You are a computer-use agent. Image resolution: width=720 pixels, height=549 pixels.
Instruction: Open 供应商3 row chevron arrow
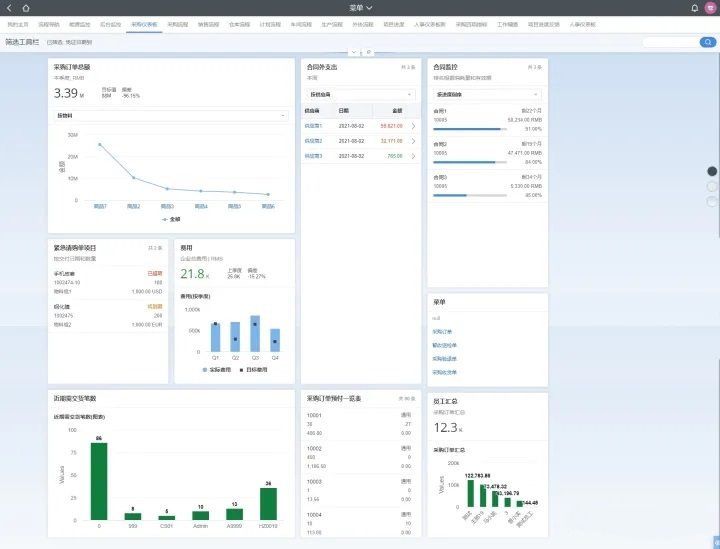point(413,156)
